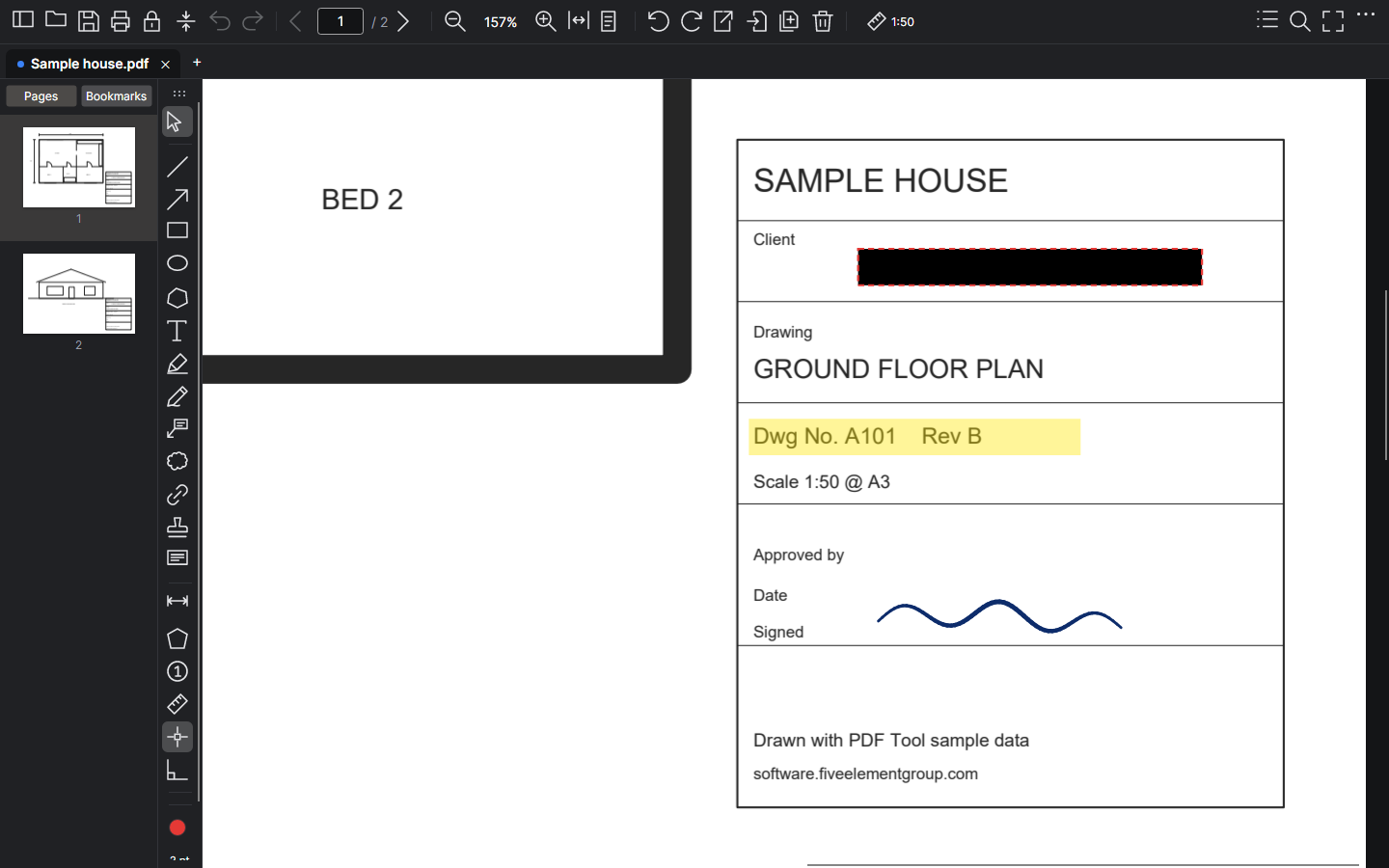
Task: Toggle the sidebar panel icon
Action: pyautogui.click(x=23, y=20)
